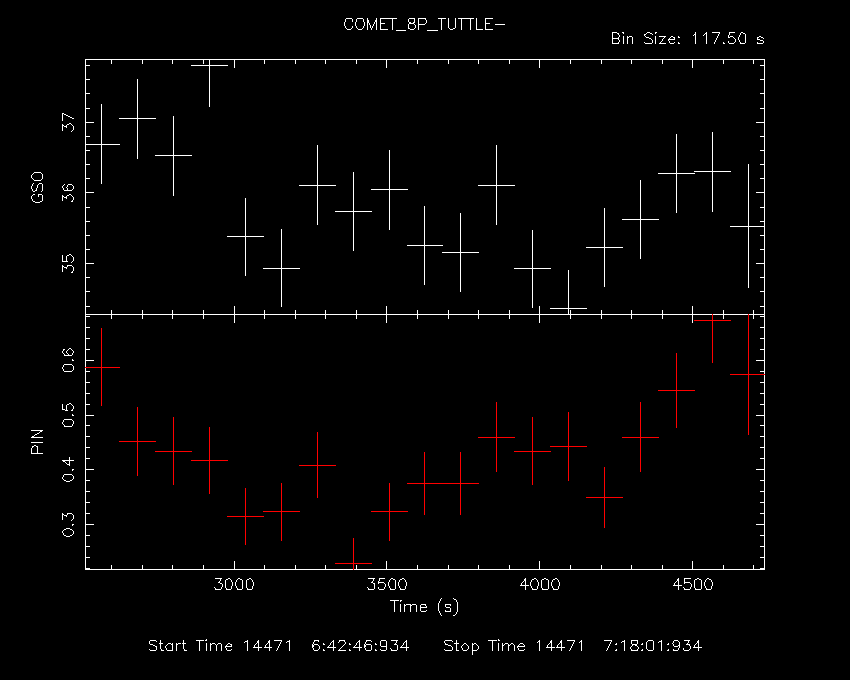The width and height of the screenshot is (850, 680).
Task: Click x-axis tick label 3500
Action: [x=387, y=585]
